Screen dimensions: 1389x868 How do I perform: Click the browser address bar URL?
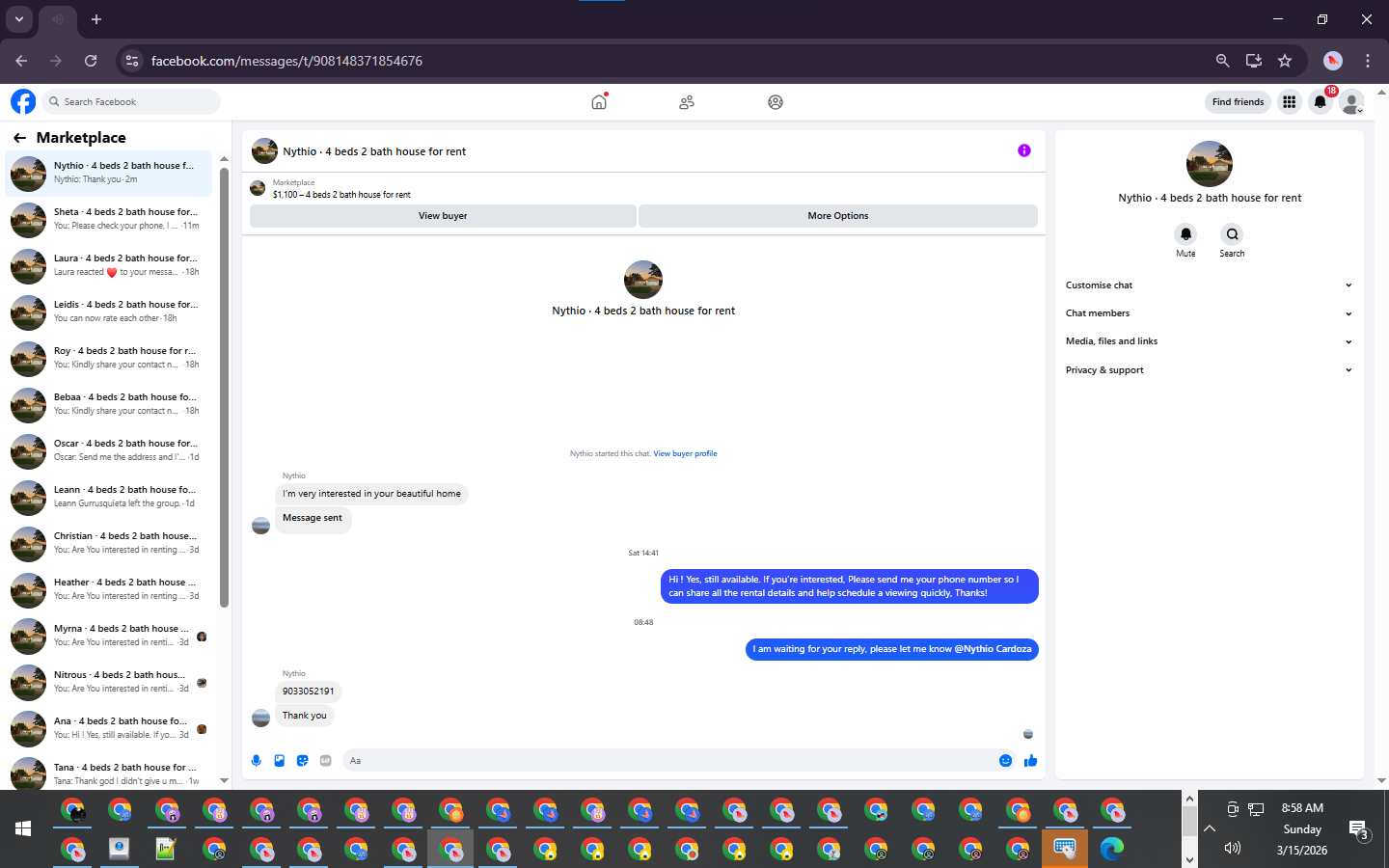pyautogui.click(x=286, y=61)
